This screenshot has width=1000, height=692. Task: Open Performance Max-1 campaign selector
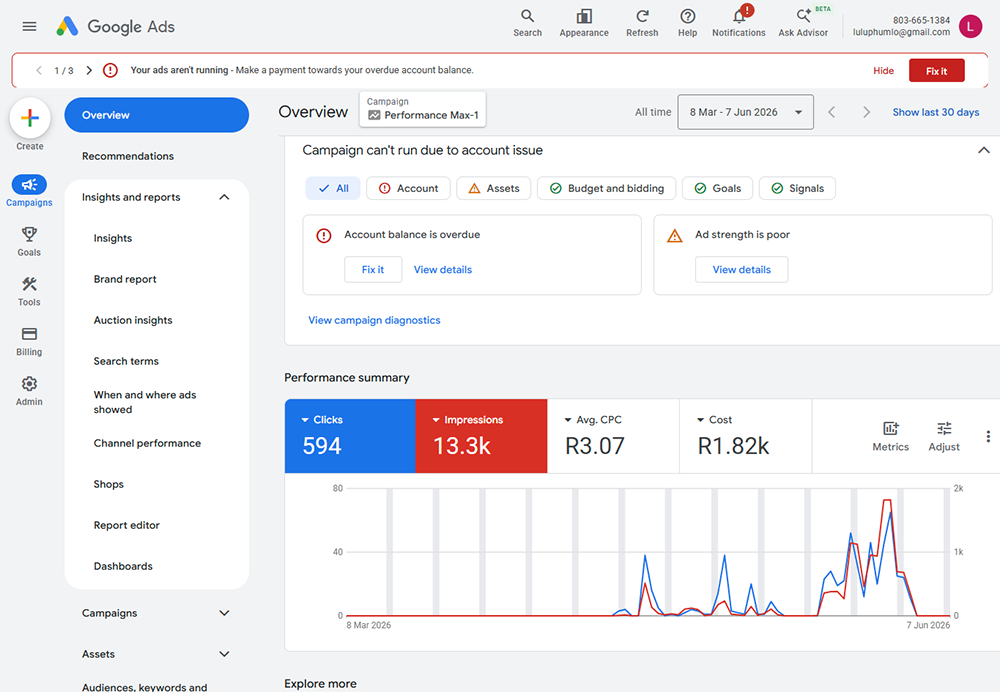(x=423, y=109)
